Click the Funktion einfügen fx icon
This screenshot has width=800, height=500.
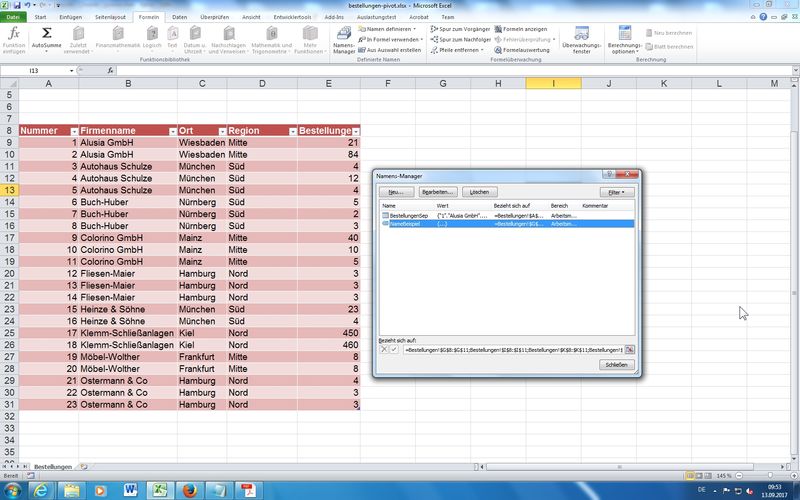click(x=14, y=36)
